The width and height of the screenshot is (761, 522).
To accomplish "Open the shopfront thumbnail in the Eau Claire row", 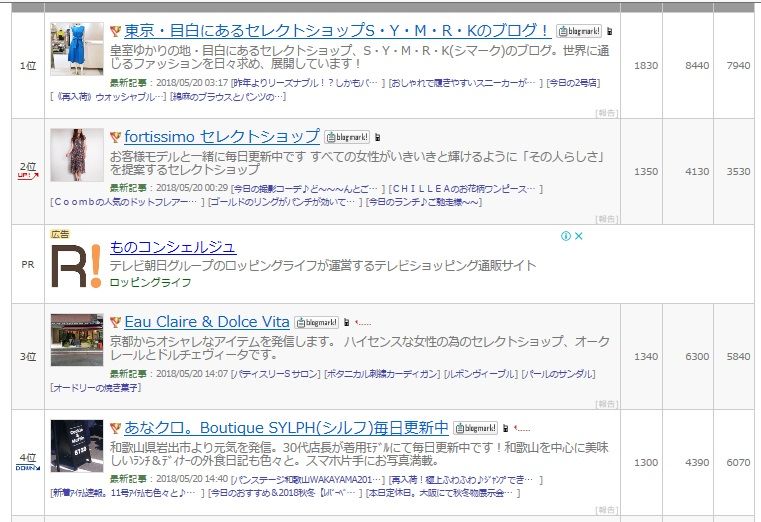I will [x=77, y=340].
